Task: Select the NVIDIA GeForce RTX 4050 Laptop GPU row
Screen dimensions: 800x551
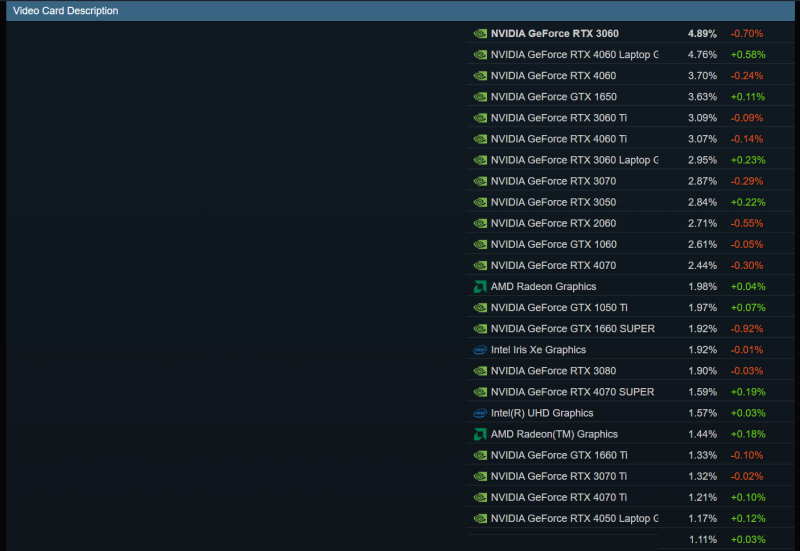Action: tap(574, 518)
